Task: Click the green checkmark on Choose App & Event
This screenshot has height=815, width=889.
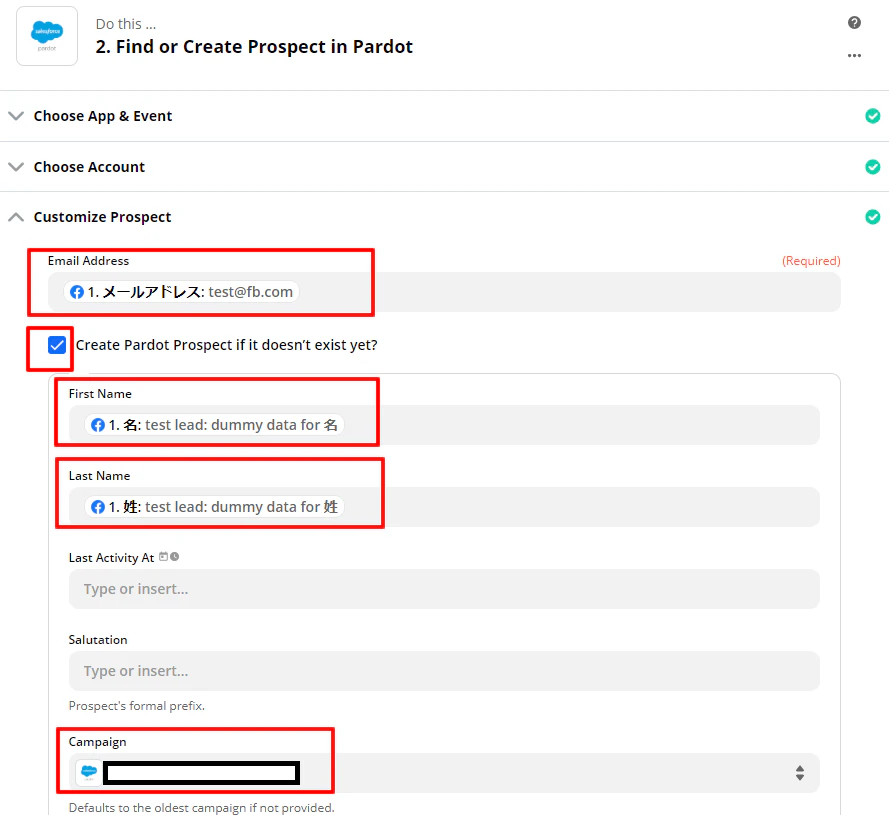Action: 872,115
